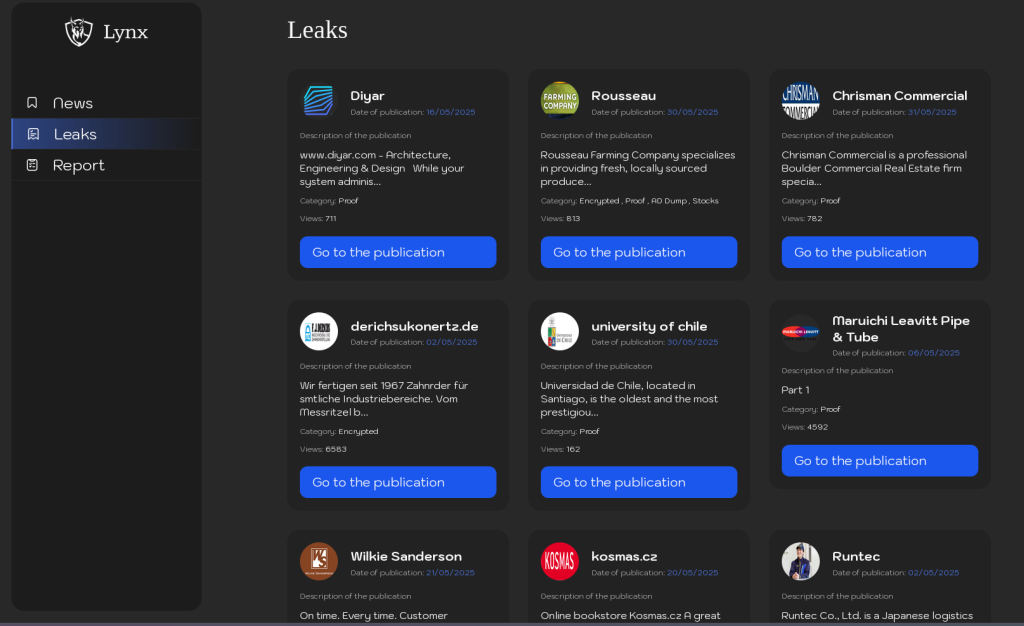This screenshot has height=626, width=1024.
Task: Click the 'Wir fertigen seit 1967' description
Action: point(383,399)
